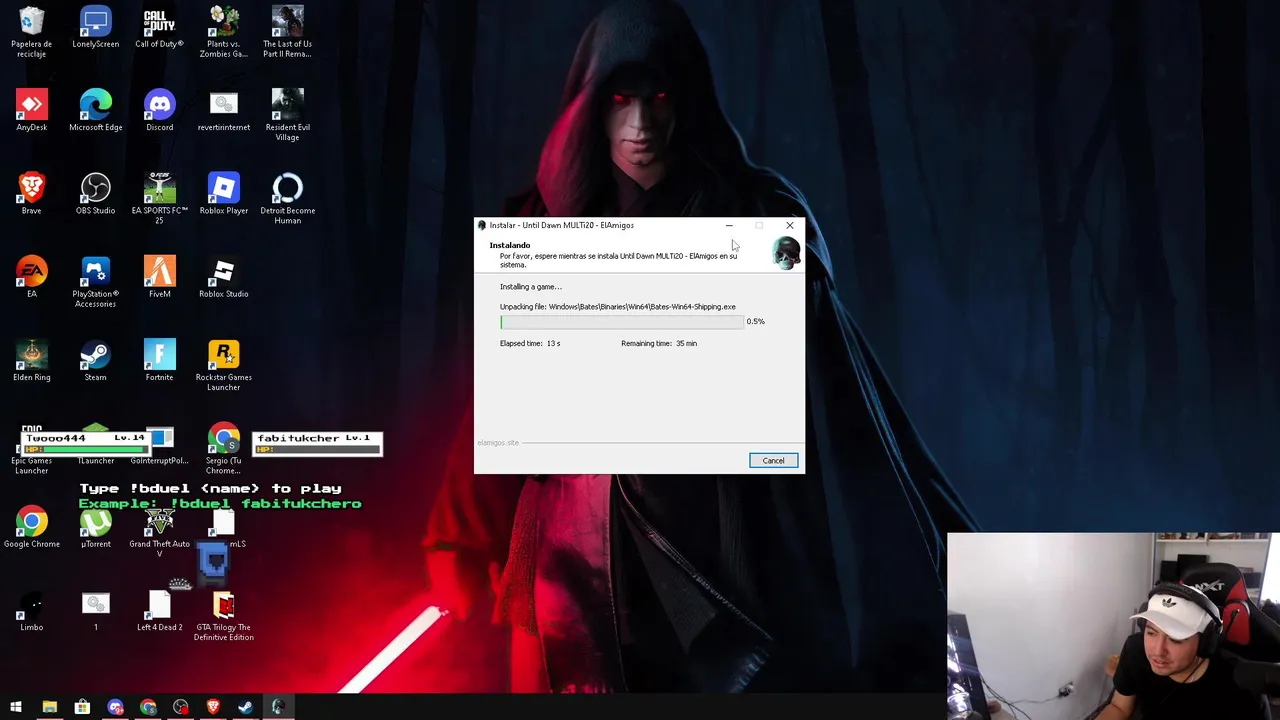Click the 'Installing a game...' status text
This screenshot has width=1280, height=720.
(531, 287)
